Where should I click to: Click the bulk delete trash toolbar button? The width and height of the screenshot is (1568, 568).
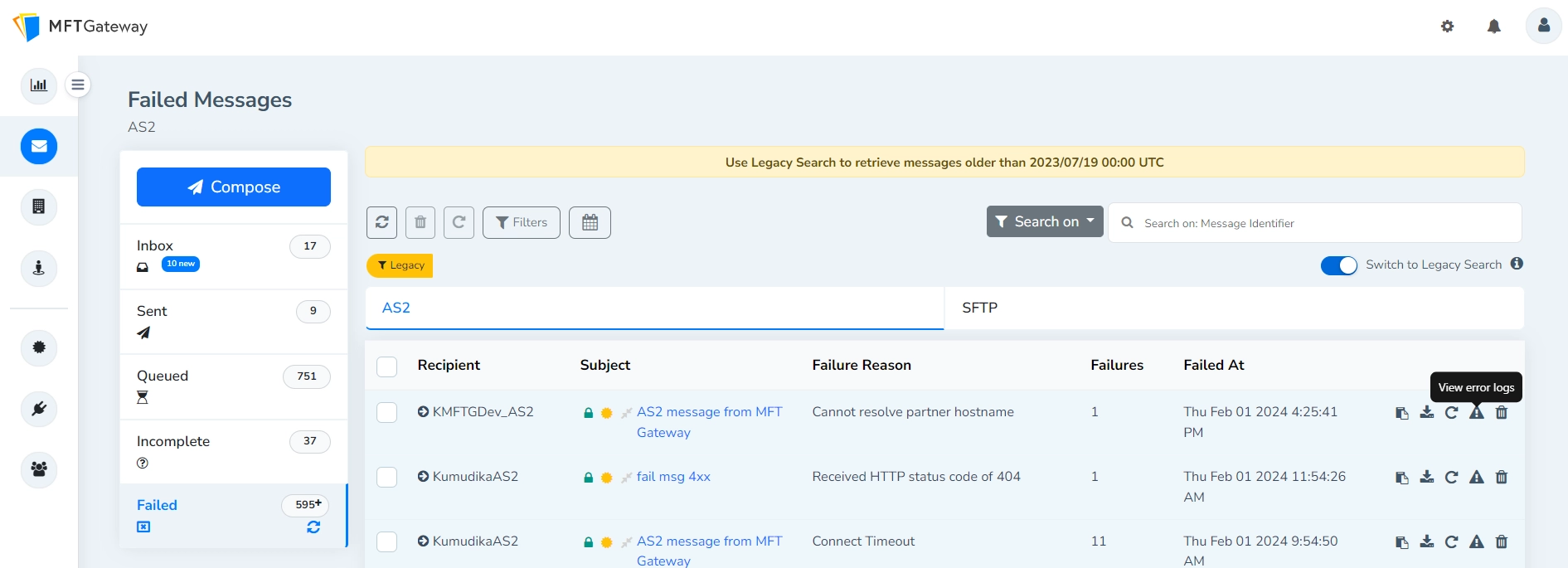click(x=420, y=222)
